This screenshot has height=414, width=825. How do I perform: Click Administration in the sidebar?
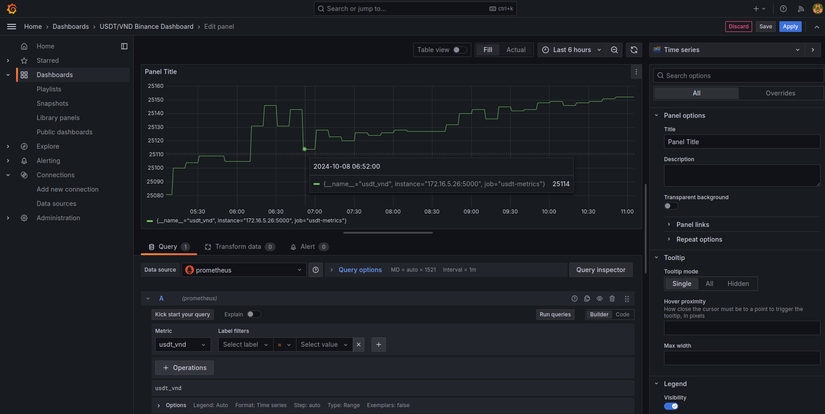pyautogui.click(x=58, y=218)
